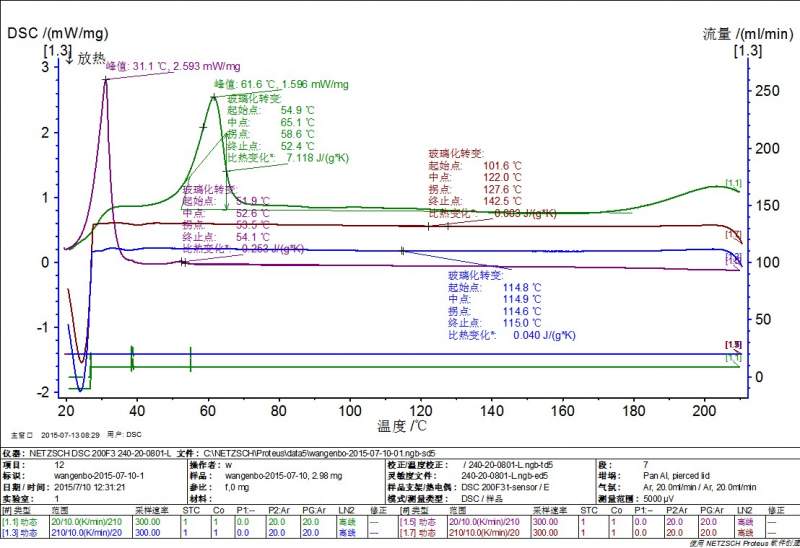Click the crucible value Pan Al, pierced lid

pos(677,476)
